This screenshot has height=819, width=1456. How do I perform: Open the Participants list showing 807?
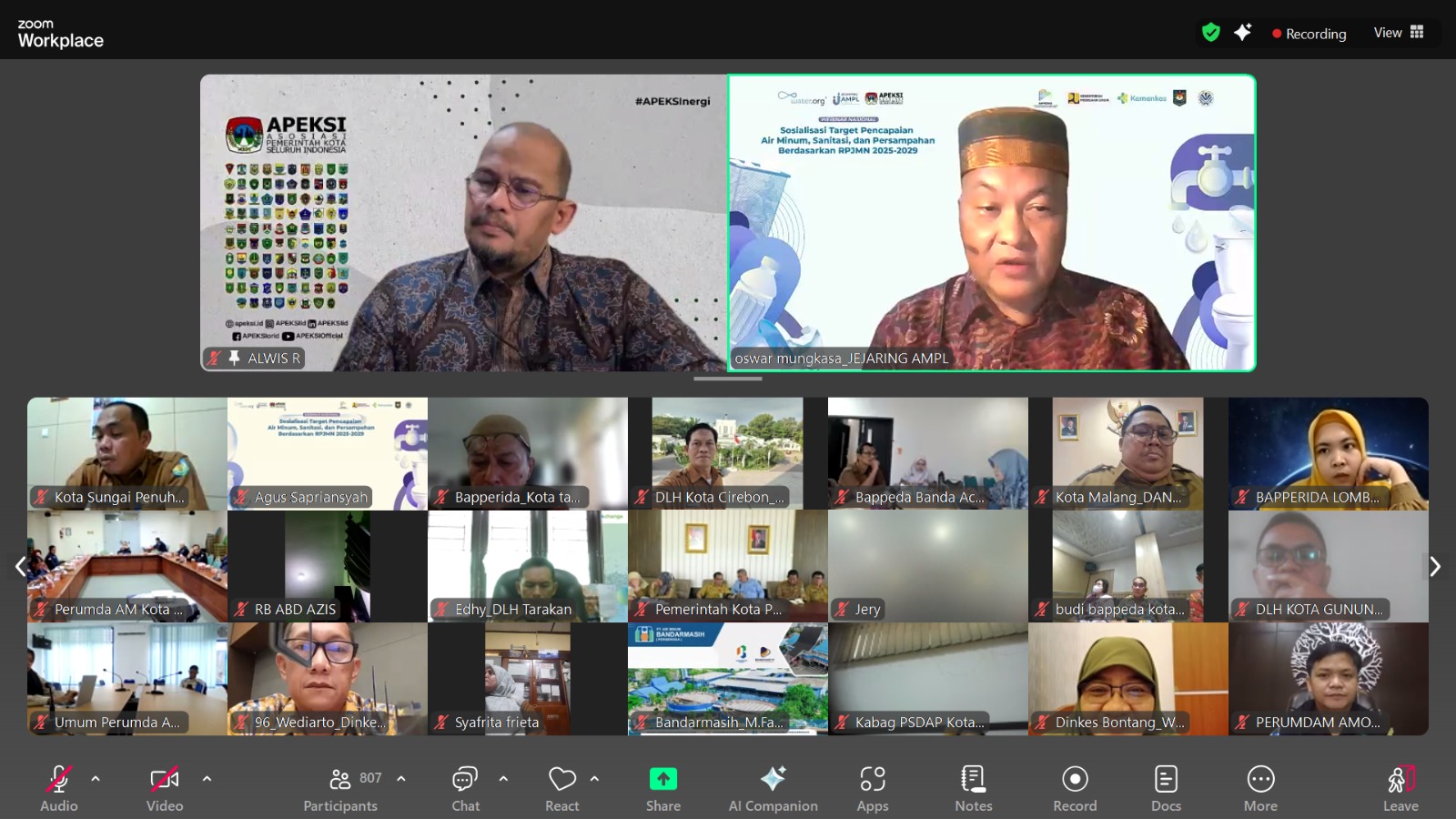pyautogui.click(x=341, y=787)
